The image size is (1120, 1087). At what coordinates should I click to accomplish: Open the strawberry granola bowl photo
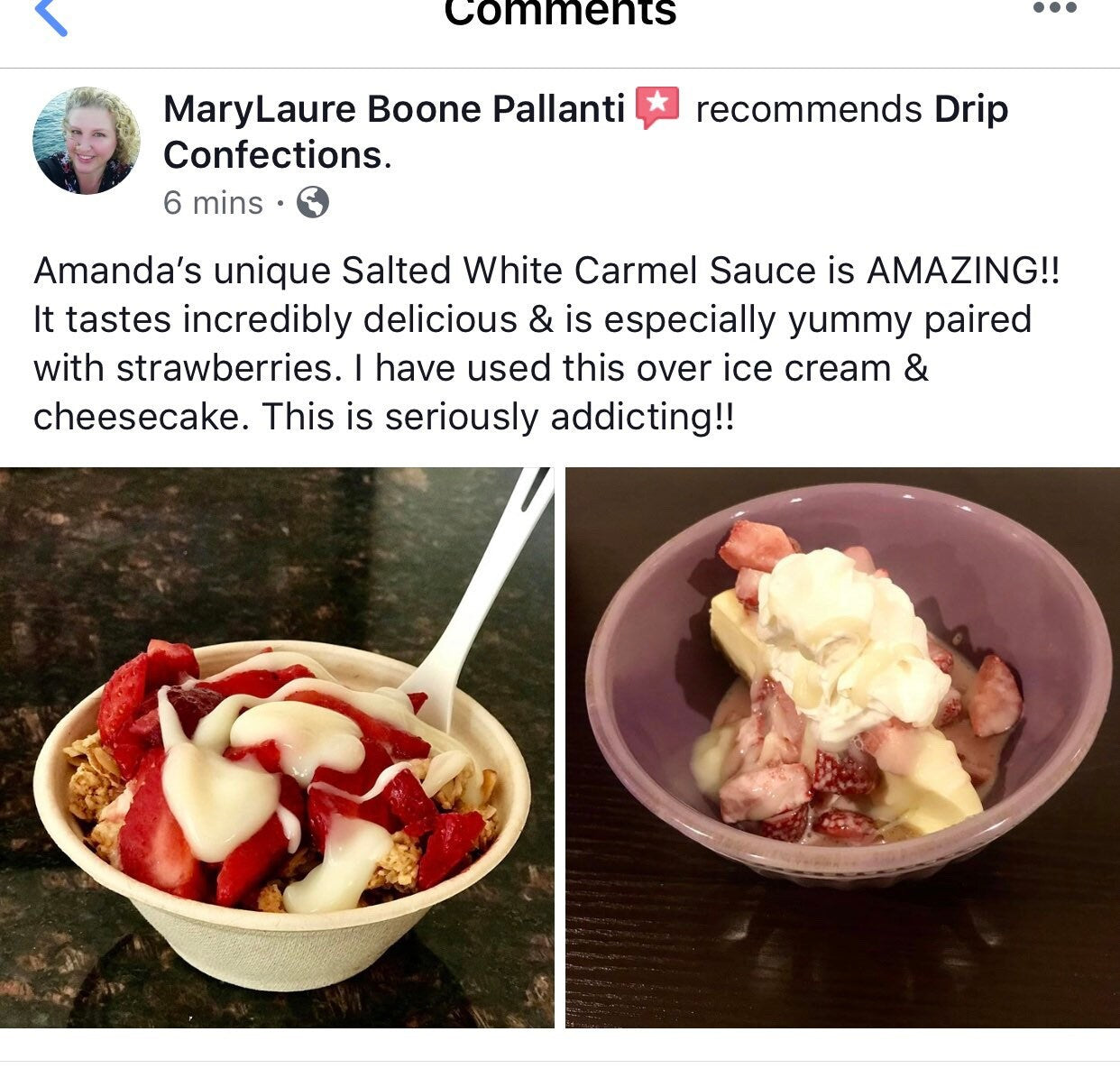(x=277, y=747)
